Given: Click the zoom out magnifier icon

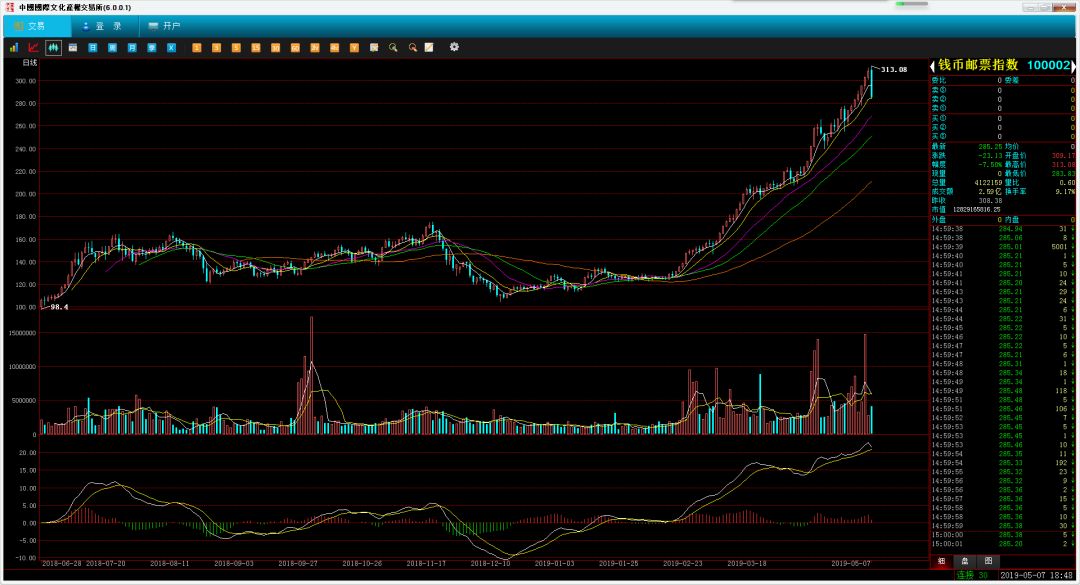Looking at the screenshot, I should coord(413,48).
